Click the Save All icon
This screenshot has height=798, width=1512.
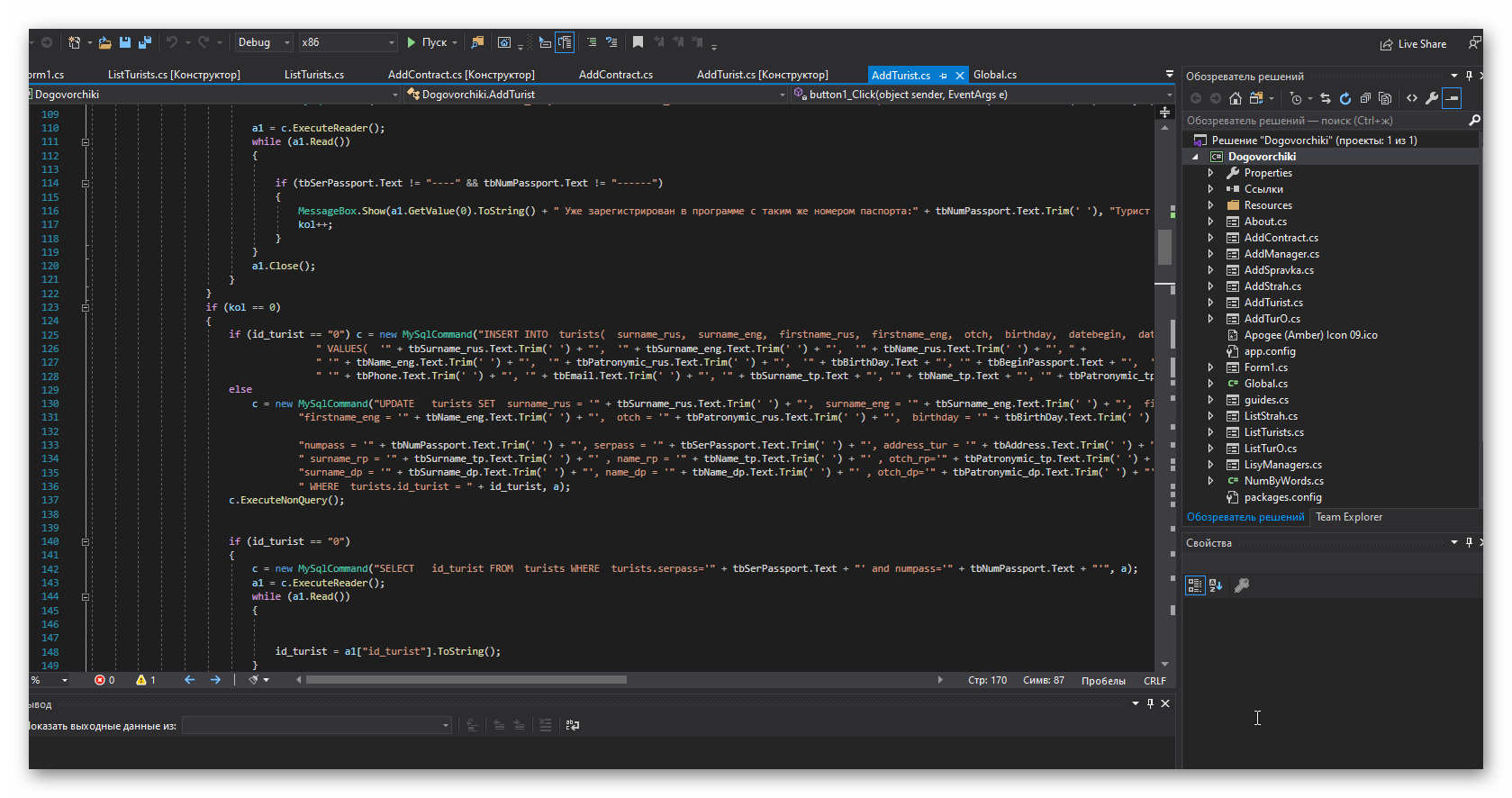tap(145, 42)
